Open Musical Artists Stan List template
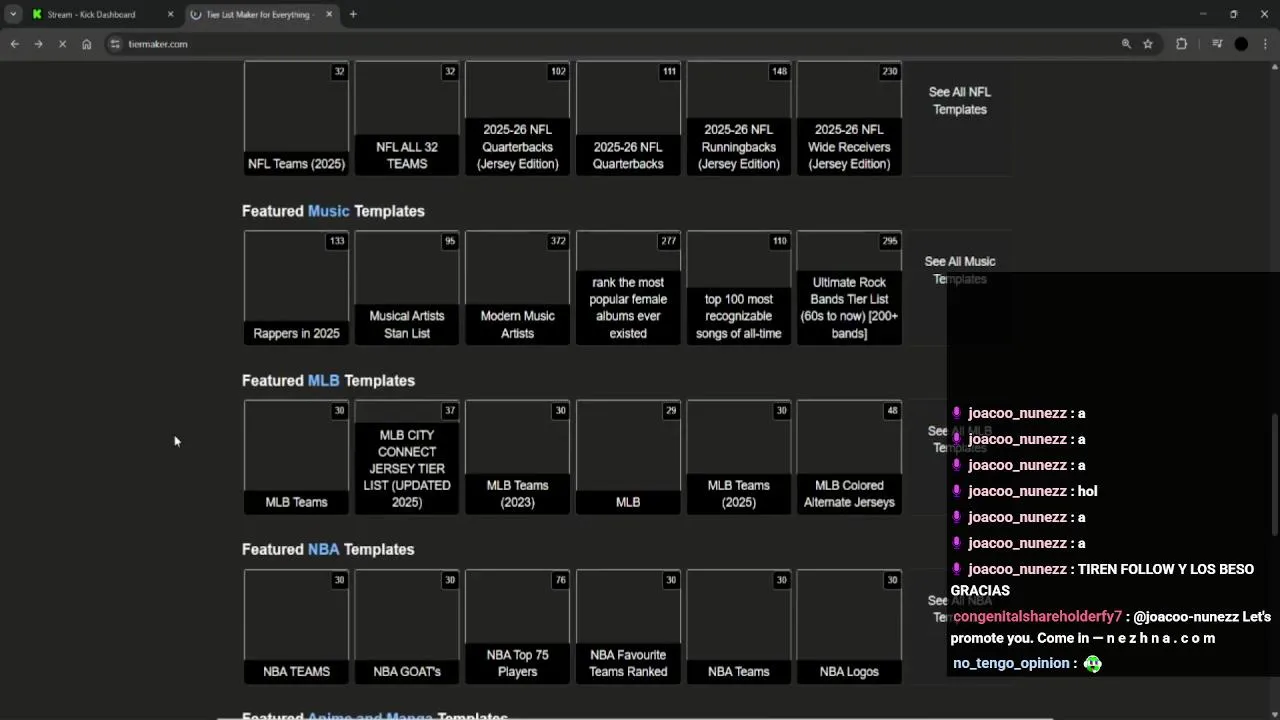Image resolution: width=1280 pixels, height=720 pixels. [407, 288]
